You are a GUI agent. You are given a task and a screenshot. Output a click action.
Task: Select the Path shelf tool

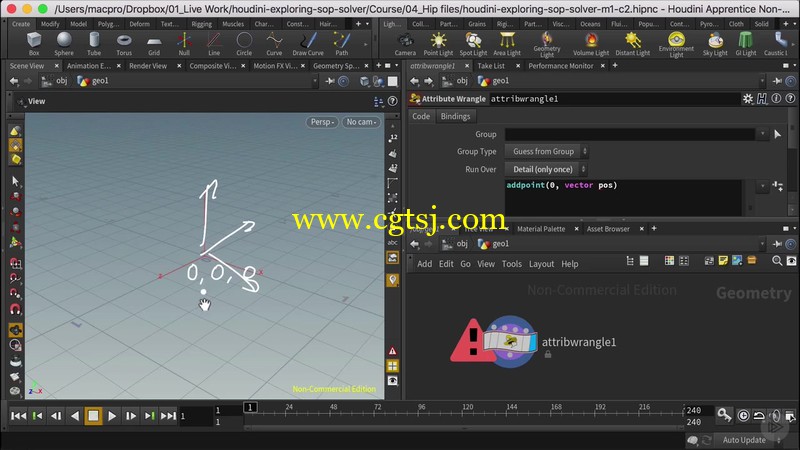pyautogui.click(x=341, y=43)
